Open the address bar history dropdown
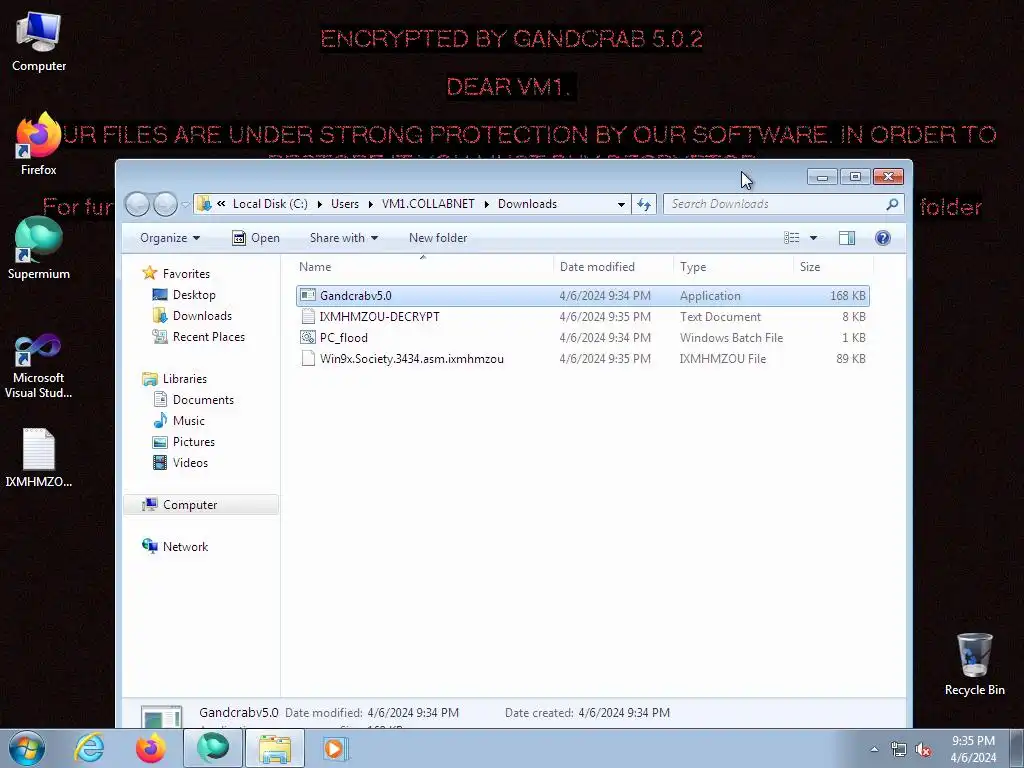Screen dimensions: 1024x768 [x=621, y=204]
